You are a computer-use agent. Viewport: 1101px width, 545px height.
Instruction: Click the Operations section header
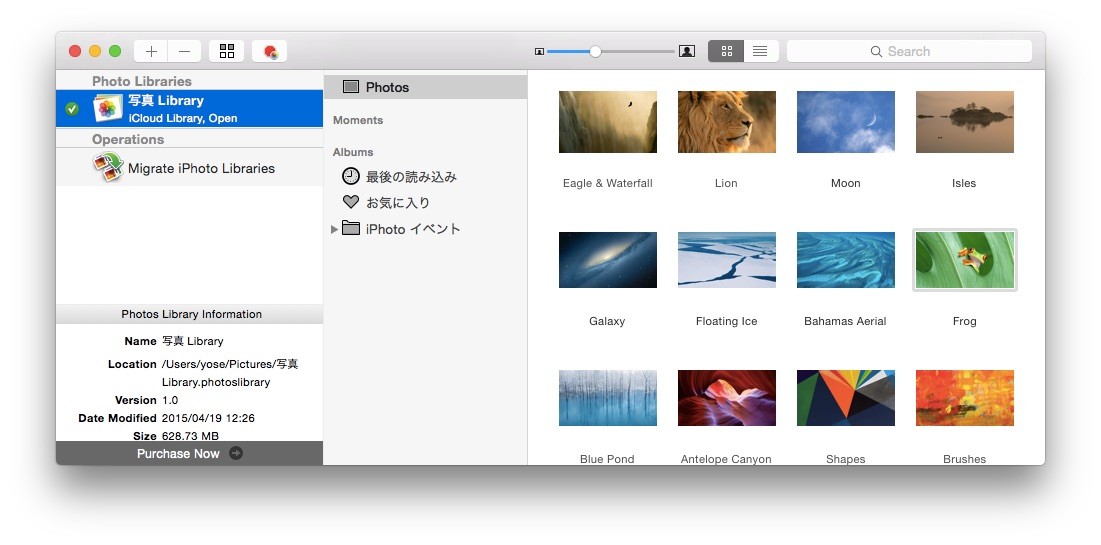128,139
